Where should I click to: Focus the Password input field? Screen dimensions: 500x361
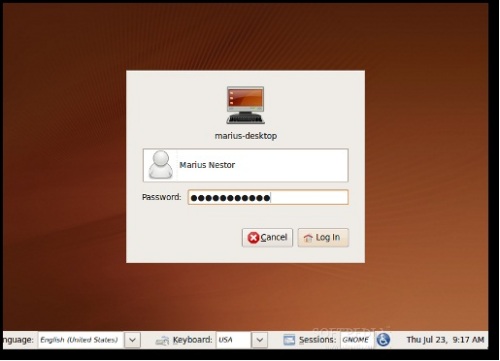[268, 197]
